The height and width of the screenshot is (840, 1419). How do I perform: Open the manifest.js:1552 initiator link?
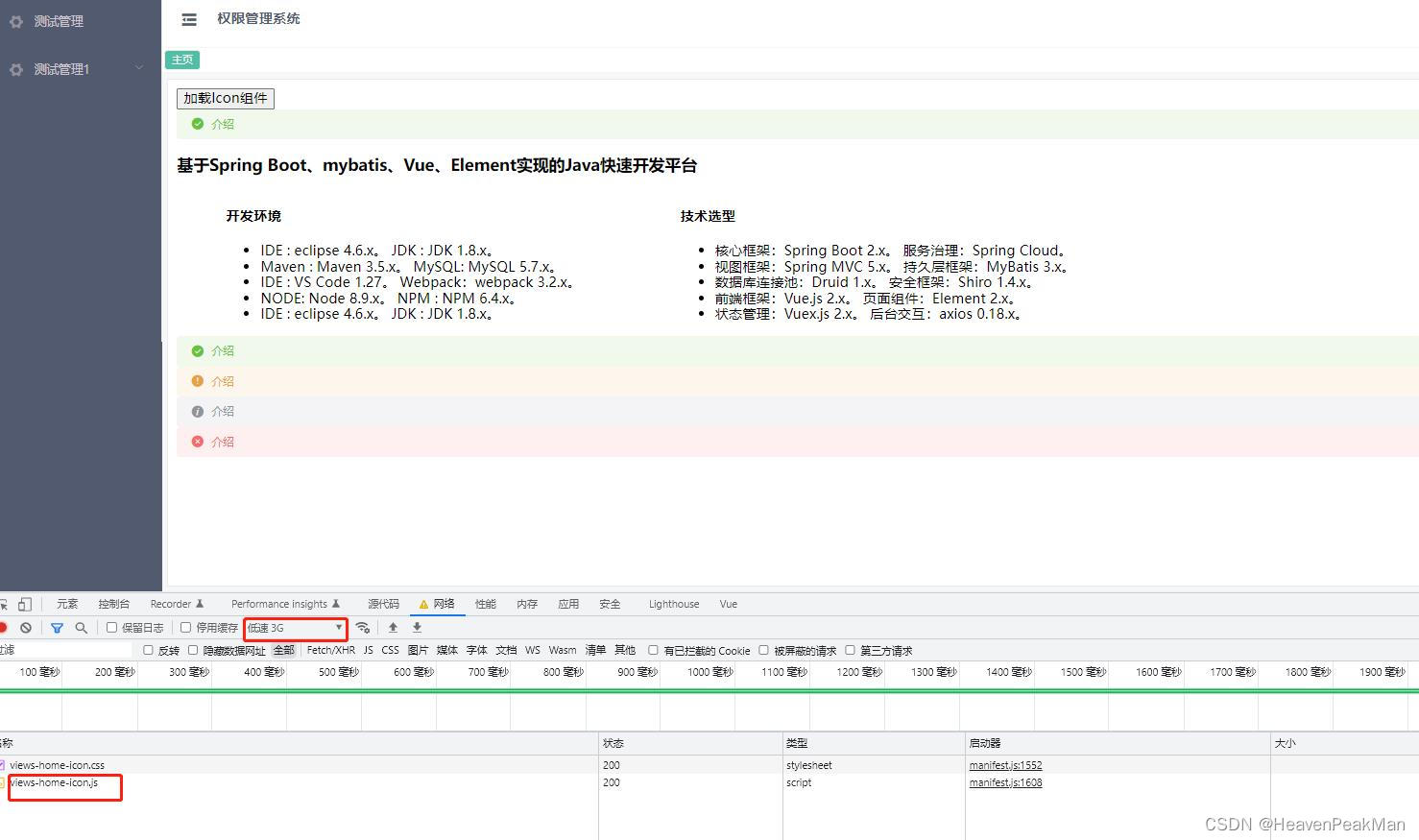[1005, 765]
